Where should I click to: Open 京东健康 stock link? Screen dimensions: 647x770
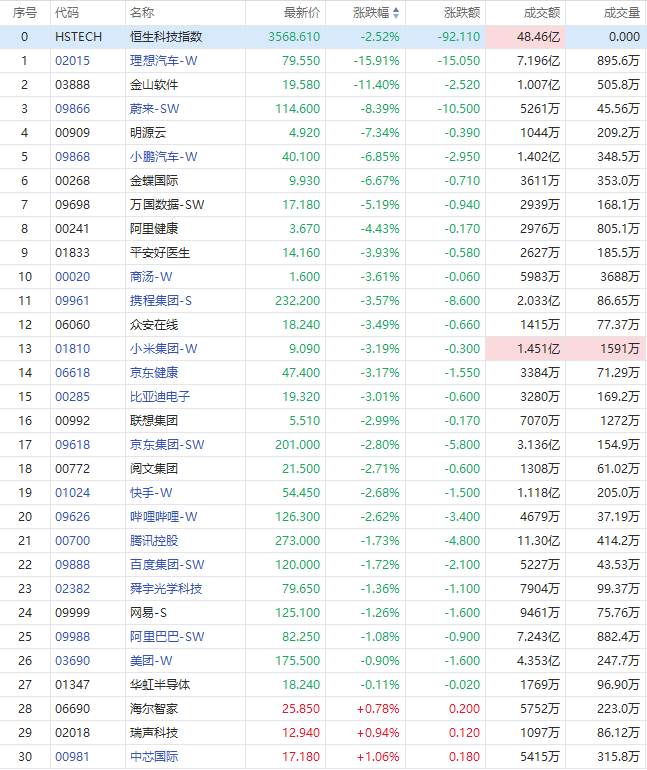[x=154, y=373]
